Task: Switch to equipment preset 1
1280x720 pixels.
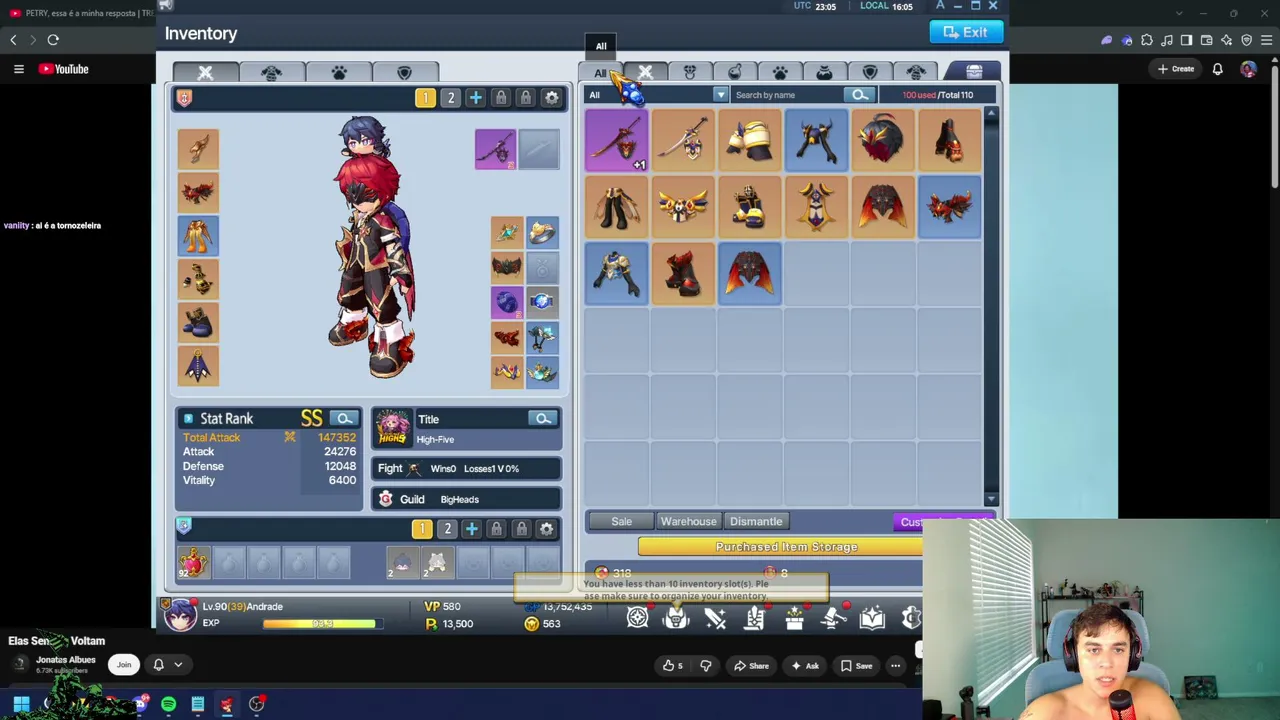Action: click(x=425, y=97)
